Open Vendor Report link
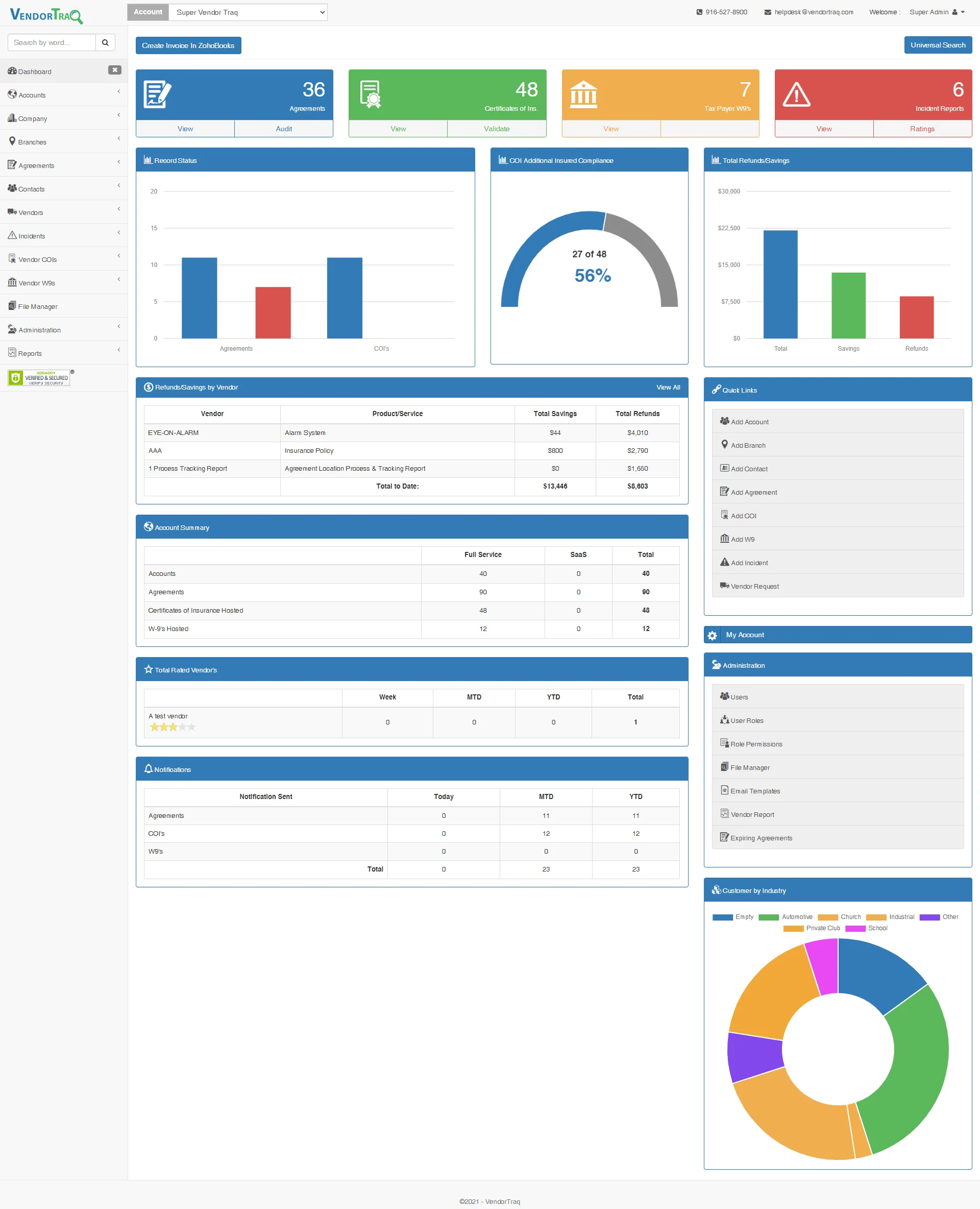The width and height of the screenshot is (980, 1209). (x=837, y=814)
